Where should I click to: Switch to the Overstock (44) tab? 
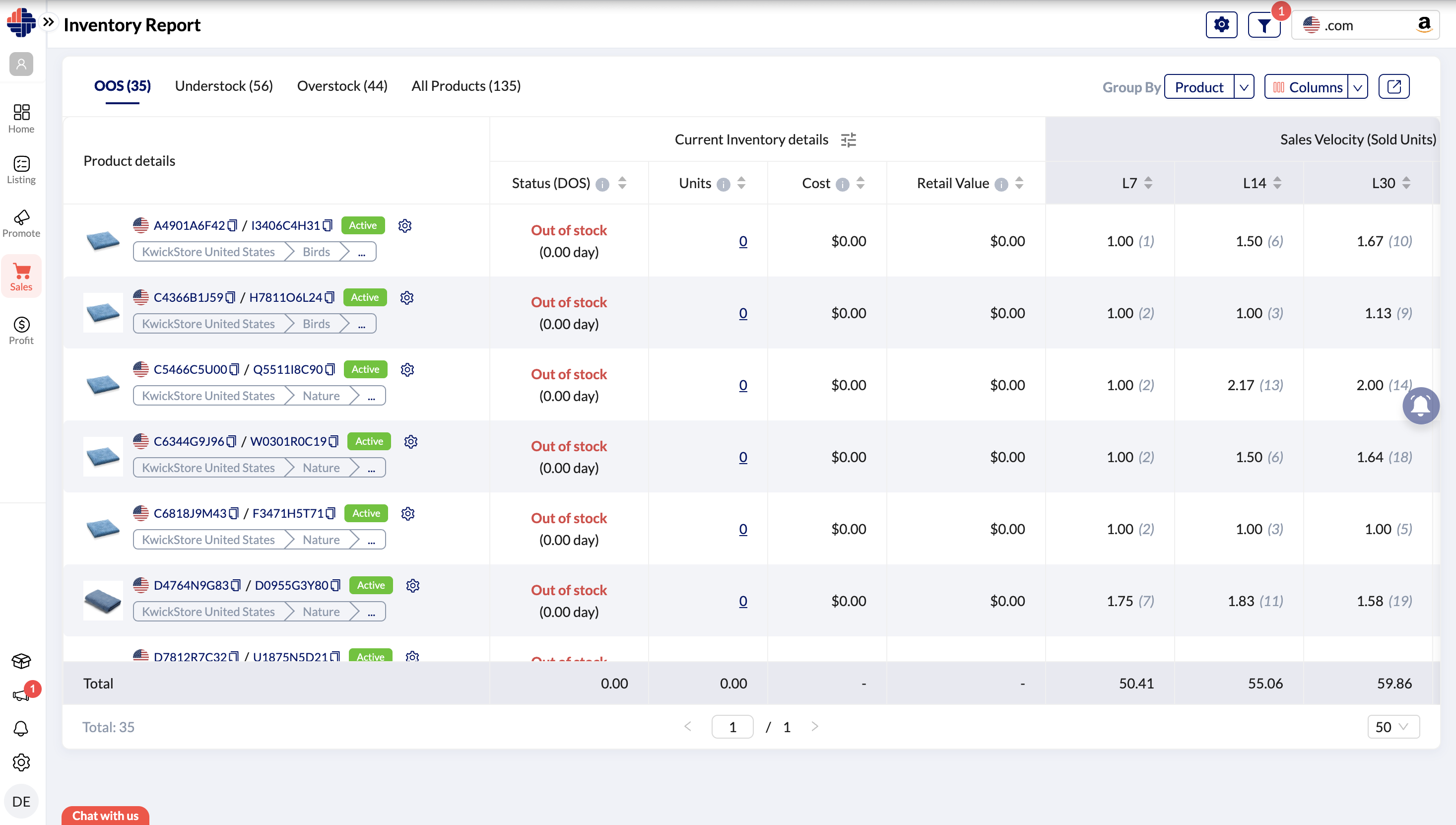[x=342, y=86]
